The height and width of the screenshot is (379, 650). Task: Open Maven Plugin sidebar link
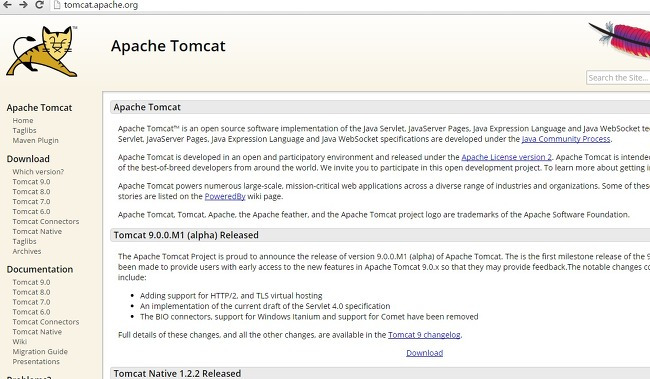36,140
